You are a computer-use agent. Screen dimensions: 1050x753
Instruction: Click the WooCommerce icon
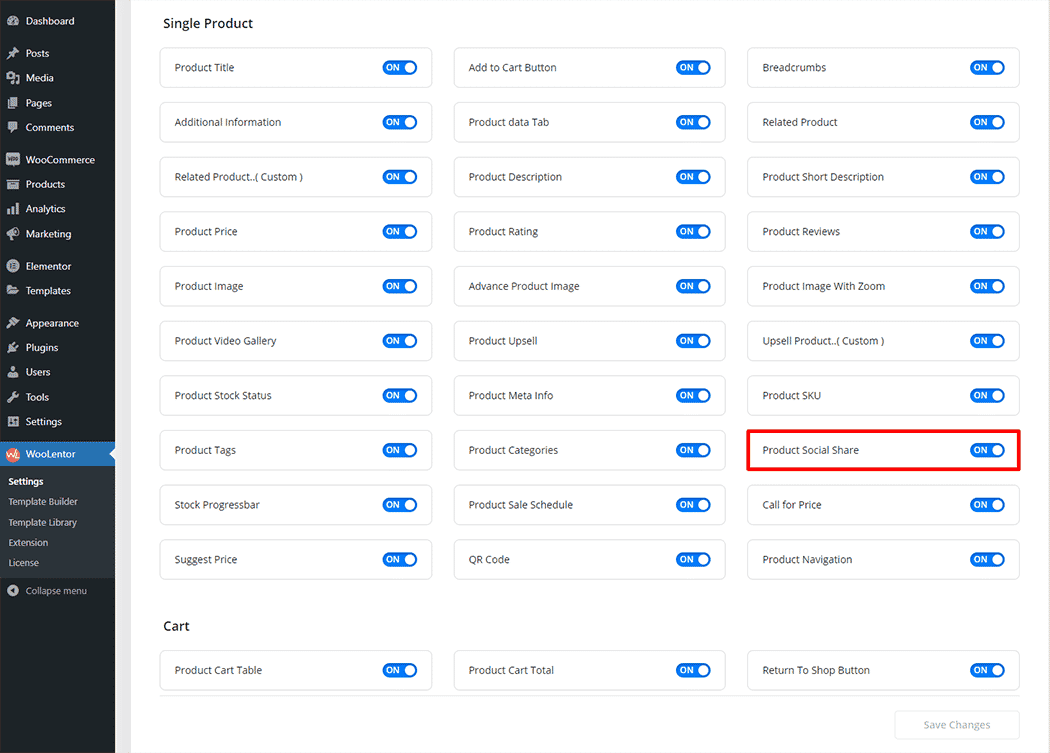click(x=13, y=160)
